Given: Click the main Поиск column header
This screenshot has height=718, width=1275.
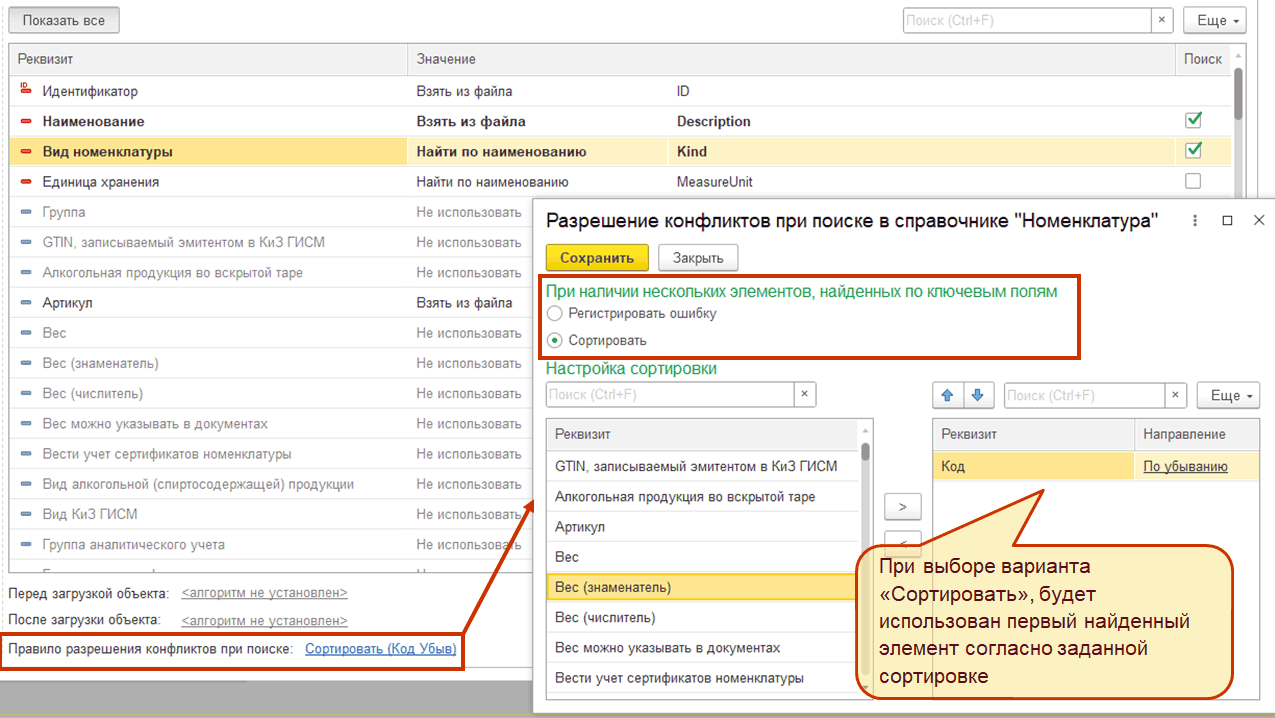Looking at the screenshot, I should (1203, 59).
